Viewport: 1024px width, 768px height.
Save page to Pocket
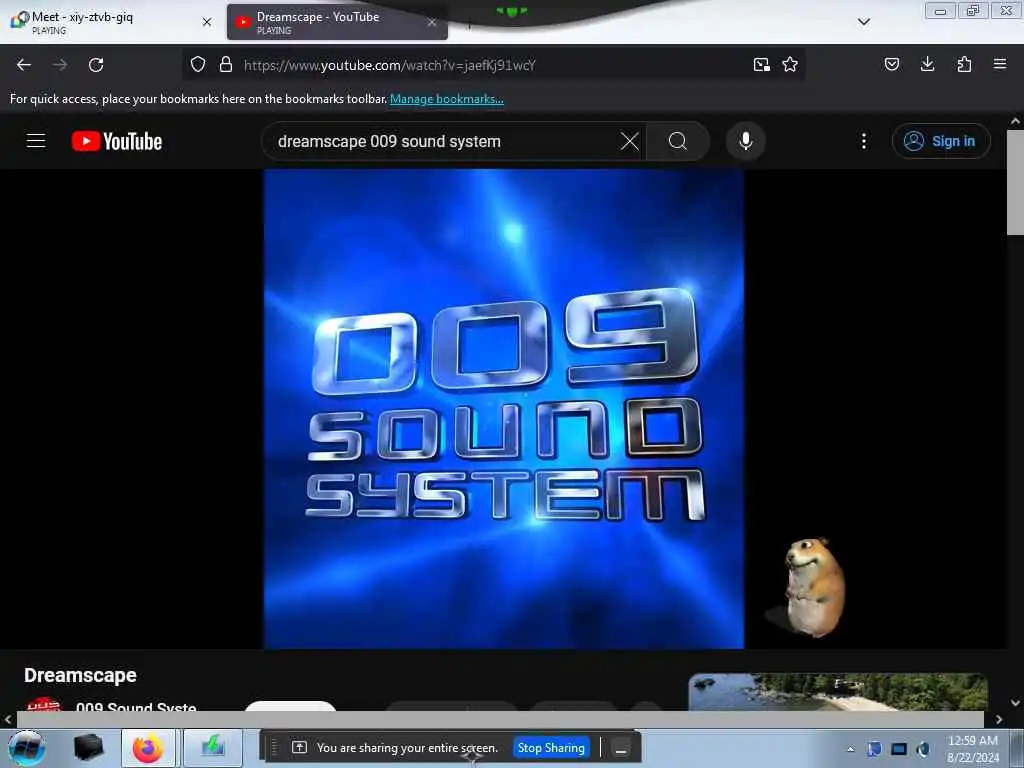click(x=891, y=64)
